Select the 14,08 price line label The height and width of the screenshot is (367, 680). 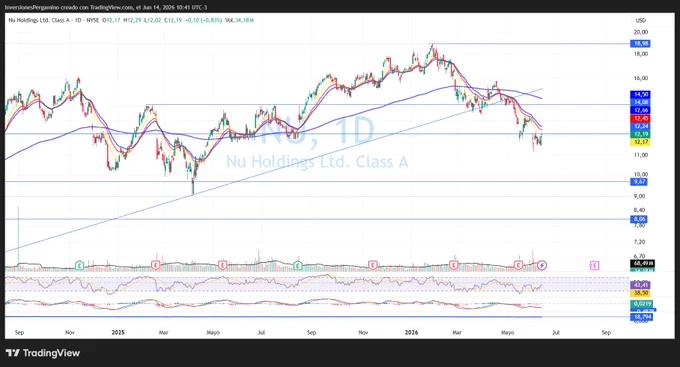(x=641, y=102)
